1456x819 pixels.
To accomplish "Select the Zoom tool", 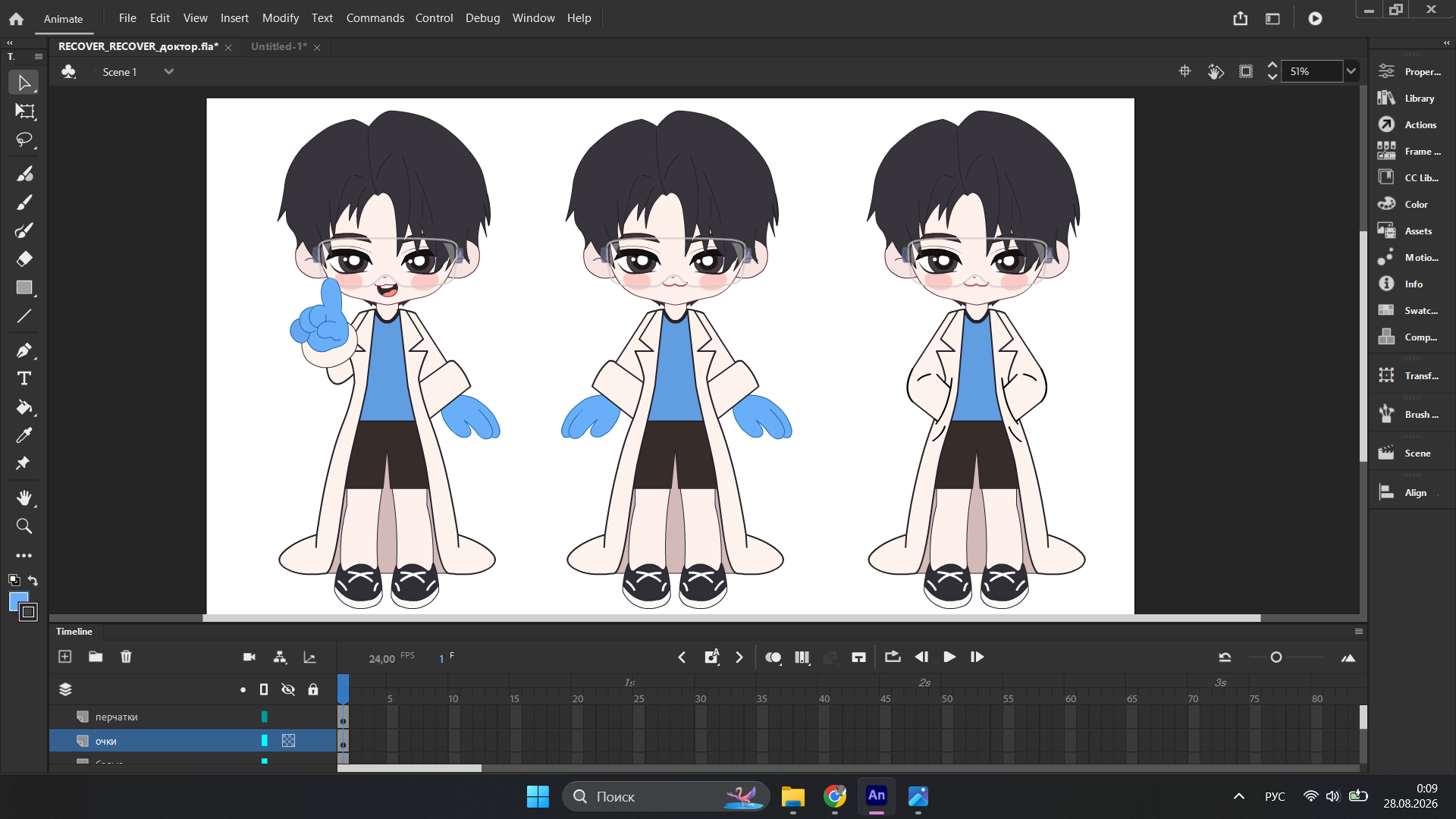I will 24,526.
